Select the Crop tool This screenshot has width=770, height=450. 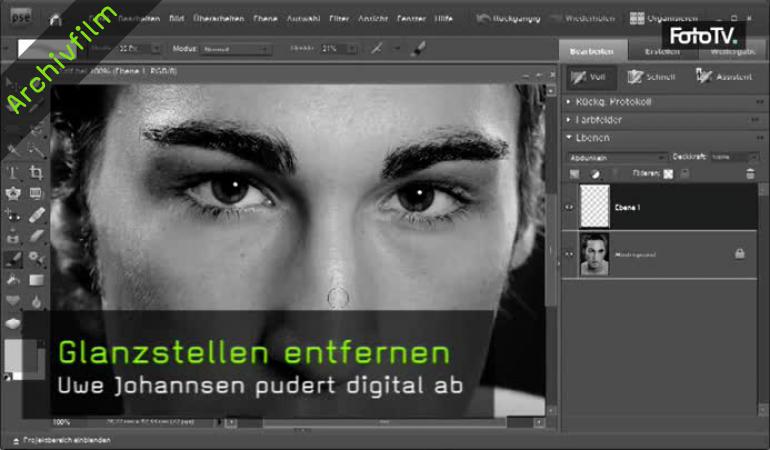pos(35,172)
